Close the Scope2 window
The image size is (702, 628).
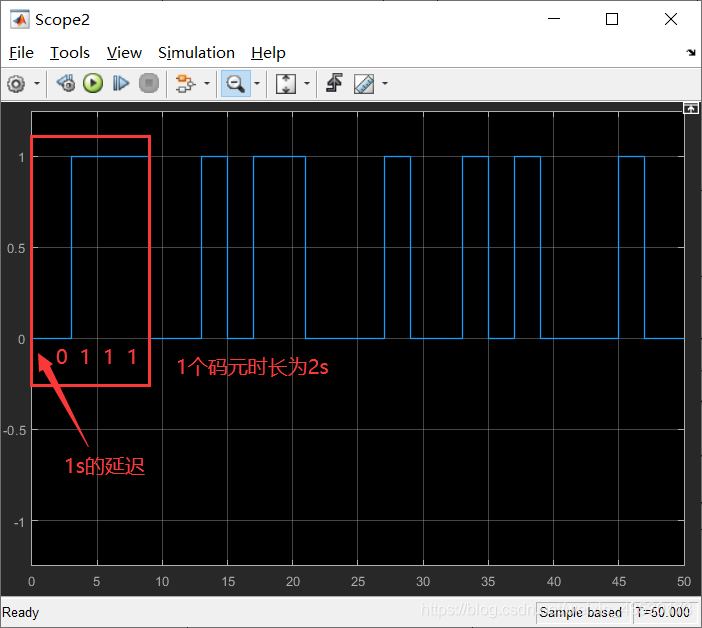pyautogui.click(x=671, y=19)
